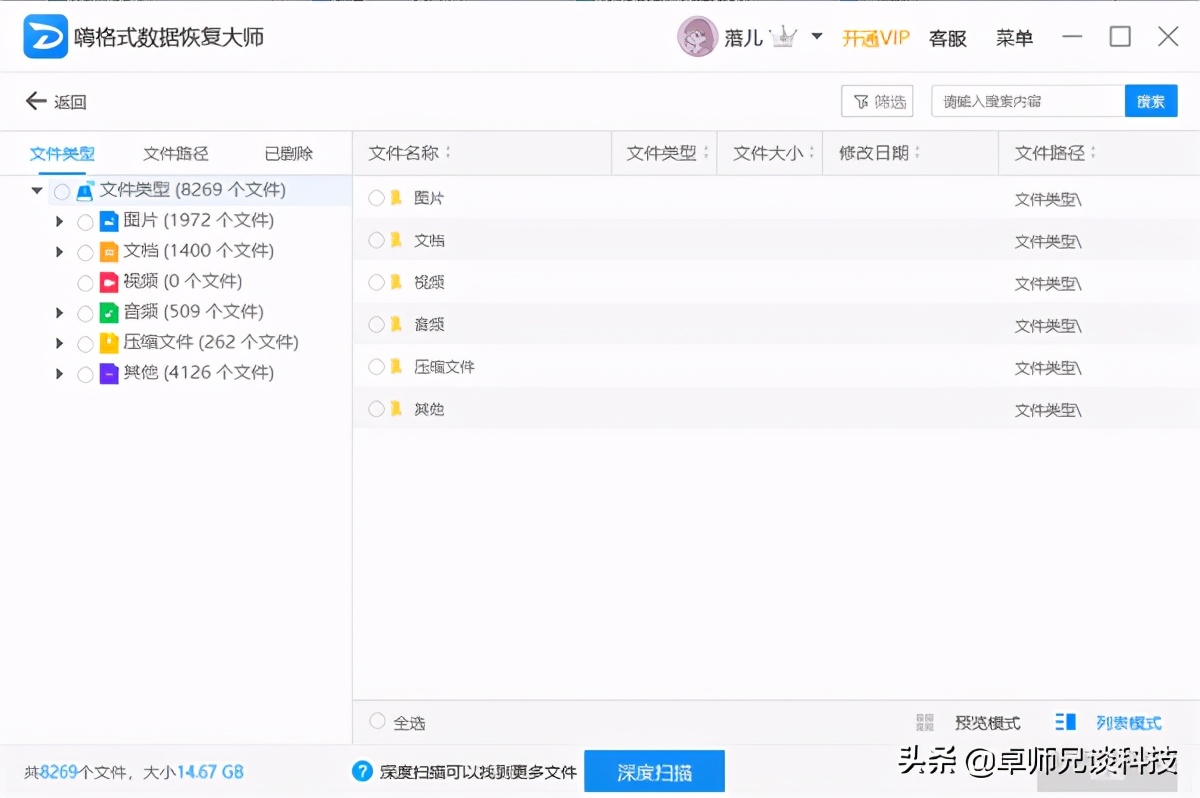This screenshot has height=798, width=1200.
Task: Check the 压缩文件 folder in the results list
Action: point(376,366)
